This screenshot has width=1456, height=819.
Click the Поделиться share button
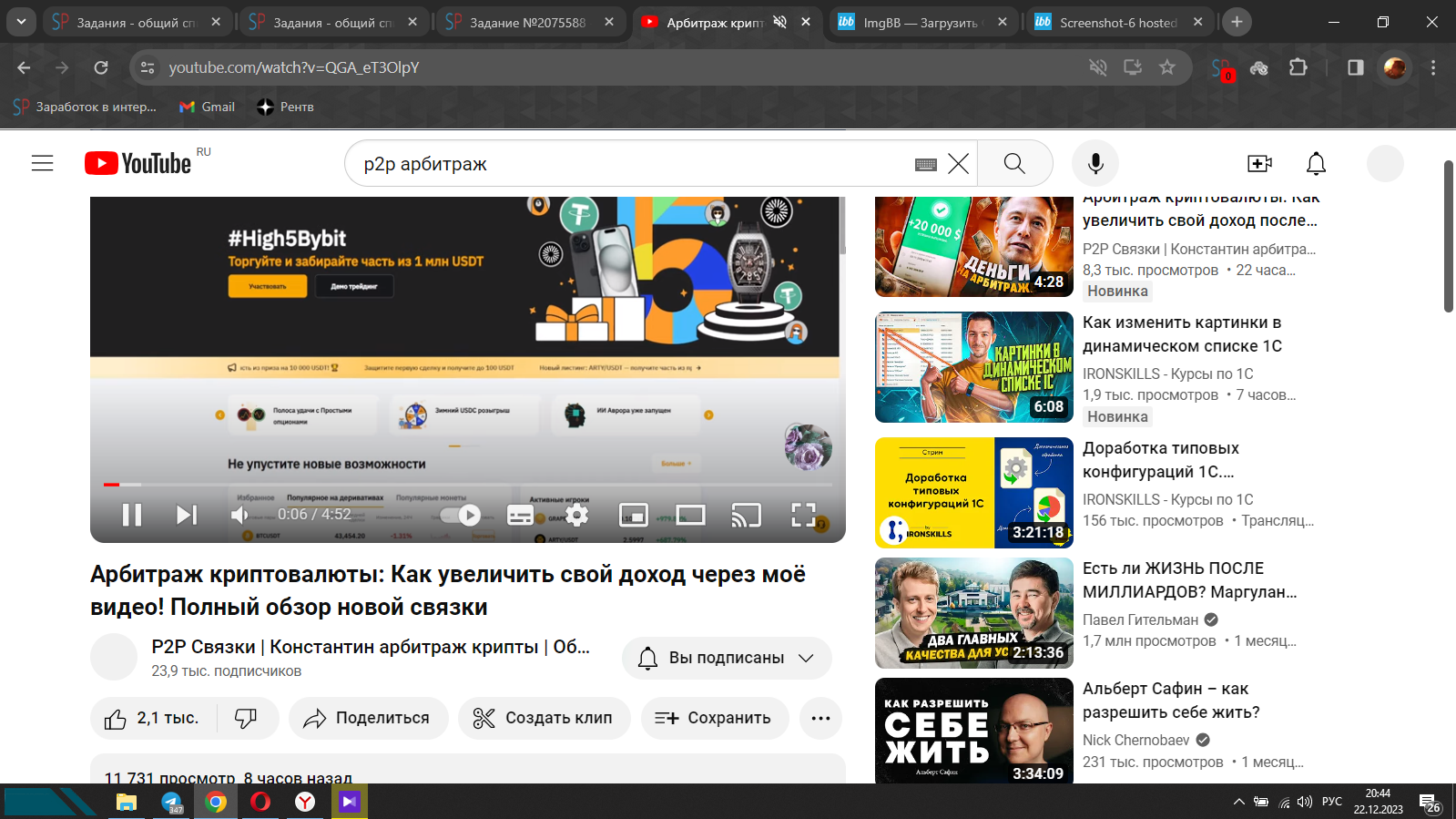click(369, 718)
